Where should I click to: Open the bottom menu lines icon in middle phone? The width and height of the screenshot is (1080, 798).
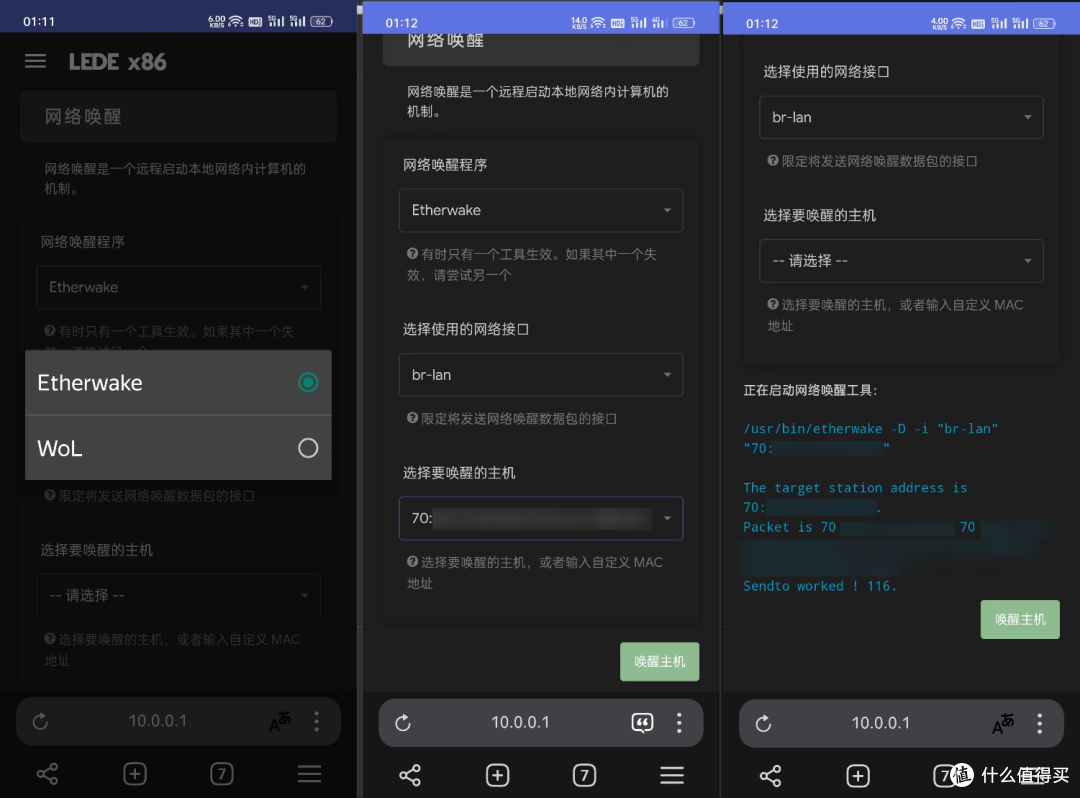[x=672, y=775]
